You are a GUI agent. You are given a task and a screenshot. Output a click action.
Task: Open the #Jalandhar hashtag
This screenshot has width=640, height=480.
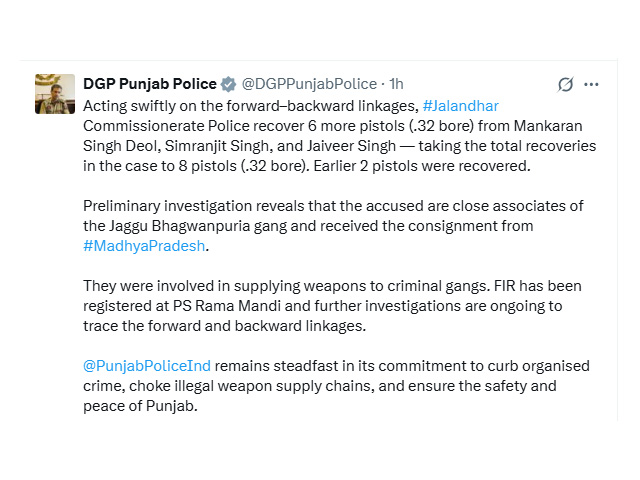click(x=460, y=105)
